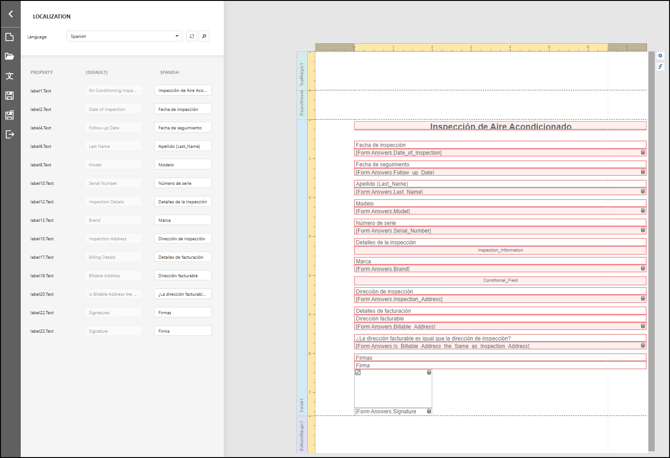Select the 'Inspección de Aire Acondicionado' title
670x458 pixels.
500,127
